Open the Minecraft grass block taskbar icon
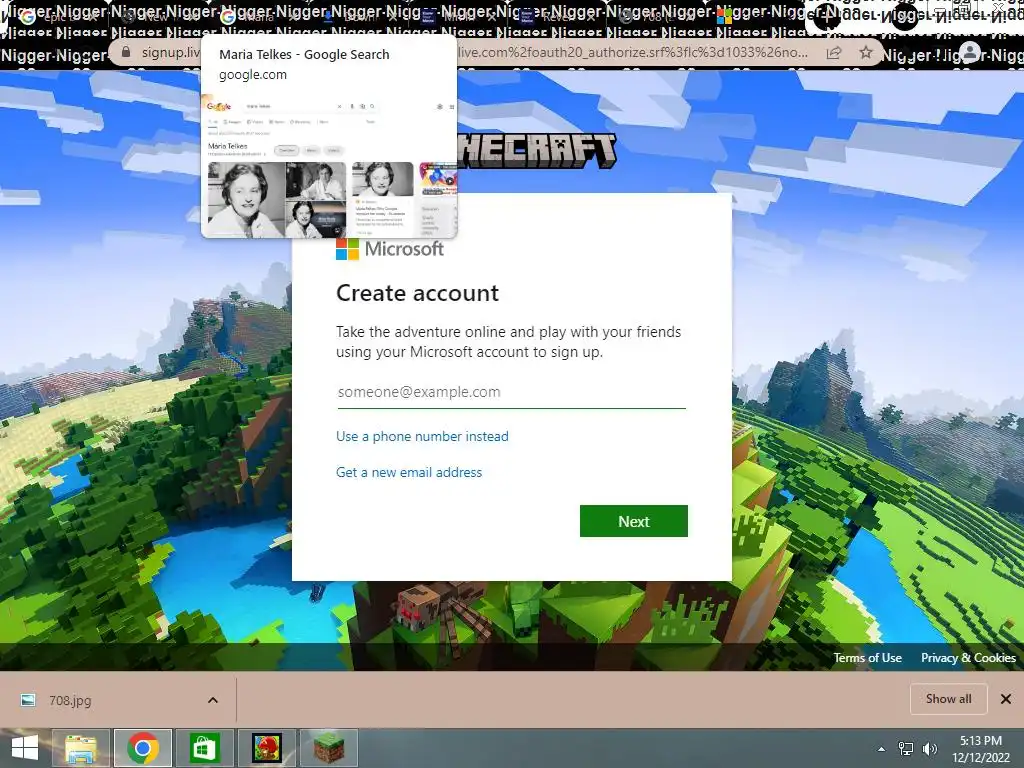This screenshot has height=768, width=1024. click(x=328, y=748)
